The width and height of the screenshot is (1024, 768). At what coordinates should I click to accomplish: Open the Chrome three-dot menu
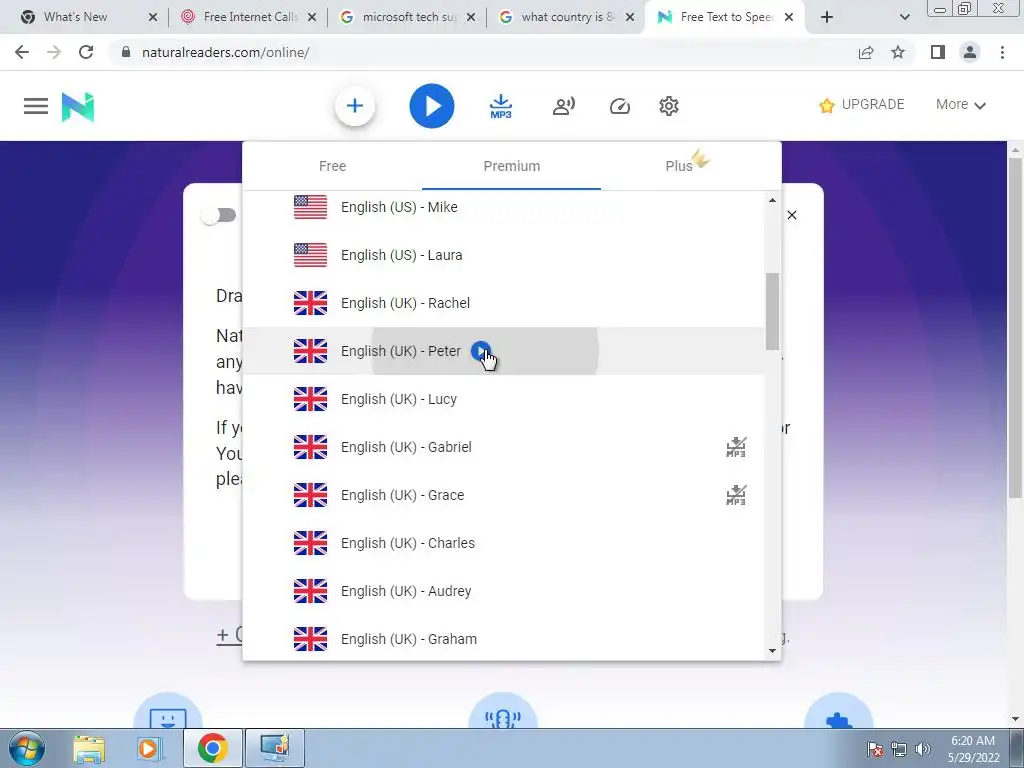click(x=1002, y=52)
